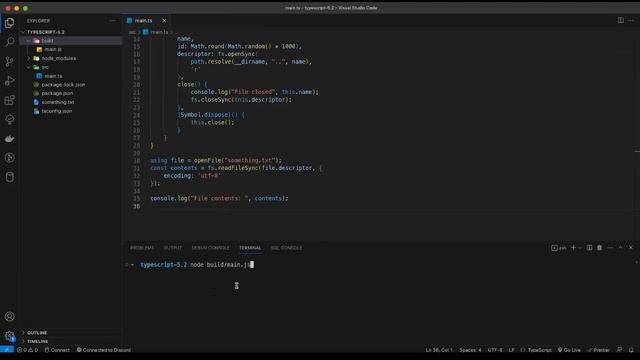This screenshot has height=360, width=640.
Task: Click line number 30 in gutter
Action: coord(136,160)
